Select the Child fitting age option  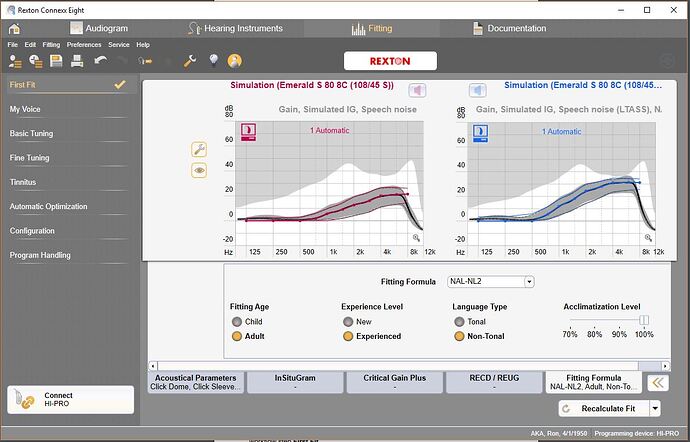(x=237, y=322)
